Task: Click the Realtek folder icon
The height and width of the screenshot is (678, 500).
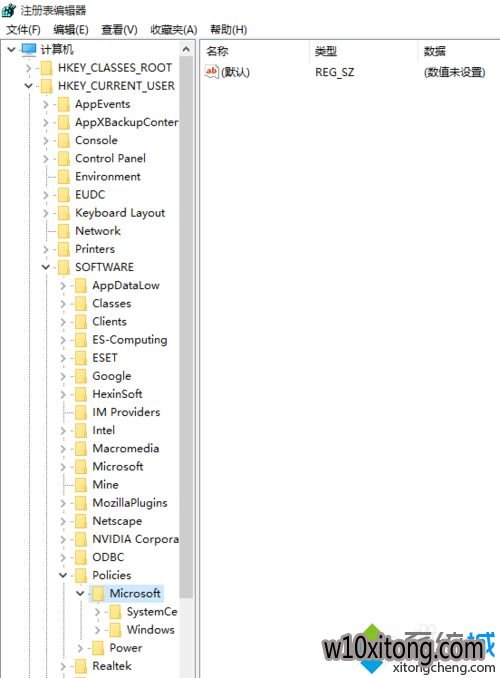Action: pos(81,666)
